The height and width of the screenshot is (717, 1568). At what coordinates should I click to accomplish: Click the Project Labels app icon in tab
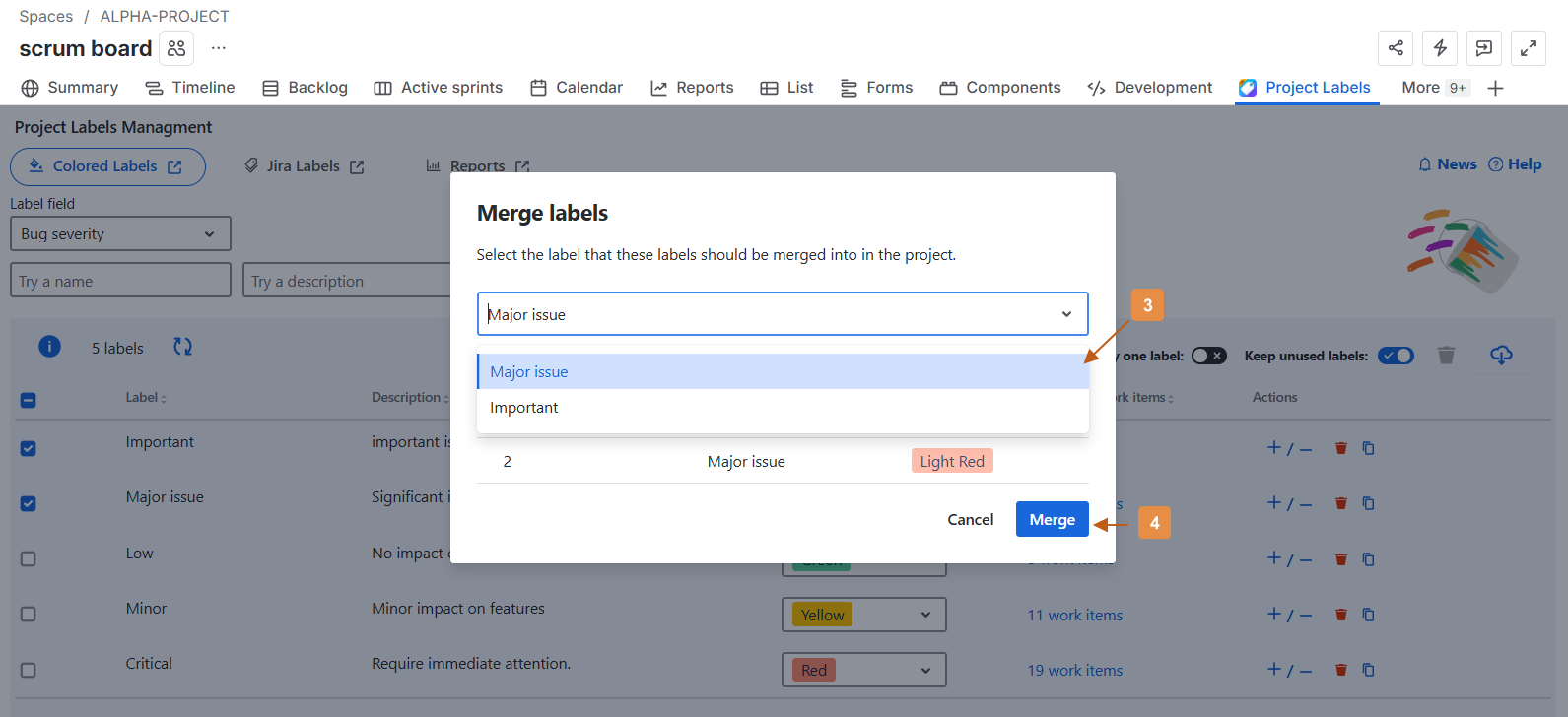tap(1248, 88)
